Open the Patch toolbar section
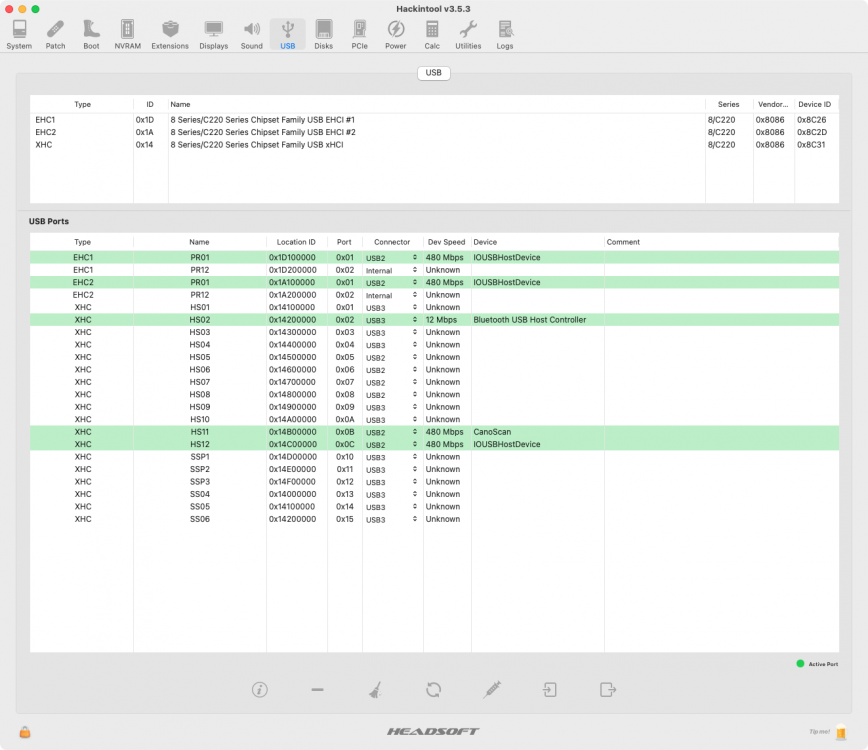 [x=55, y=35]
